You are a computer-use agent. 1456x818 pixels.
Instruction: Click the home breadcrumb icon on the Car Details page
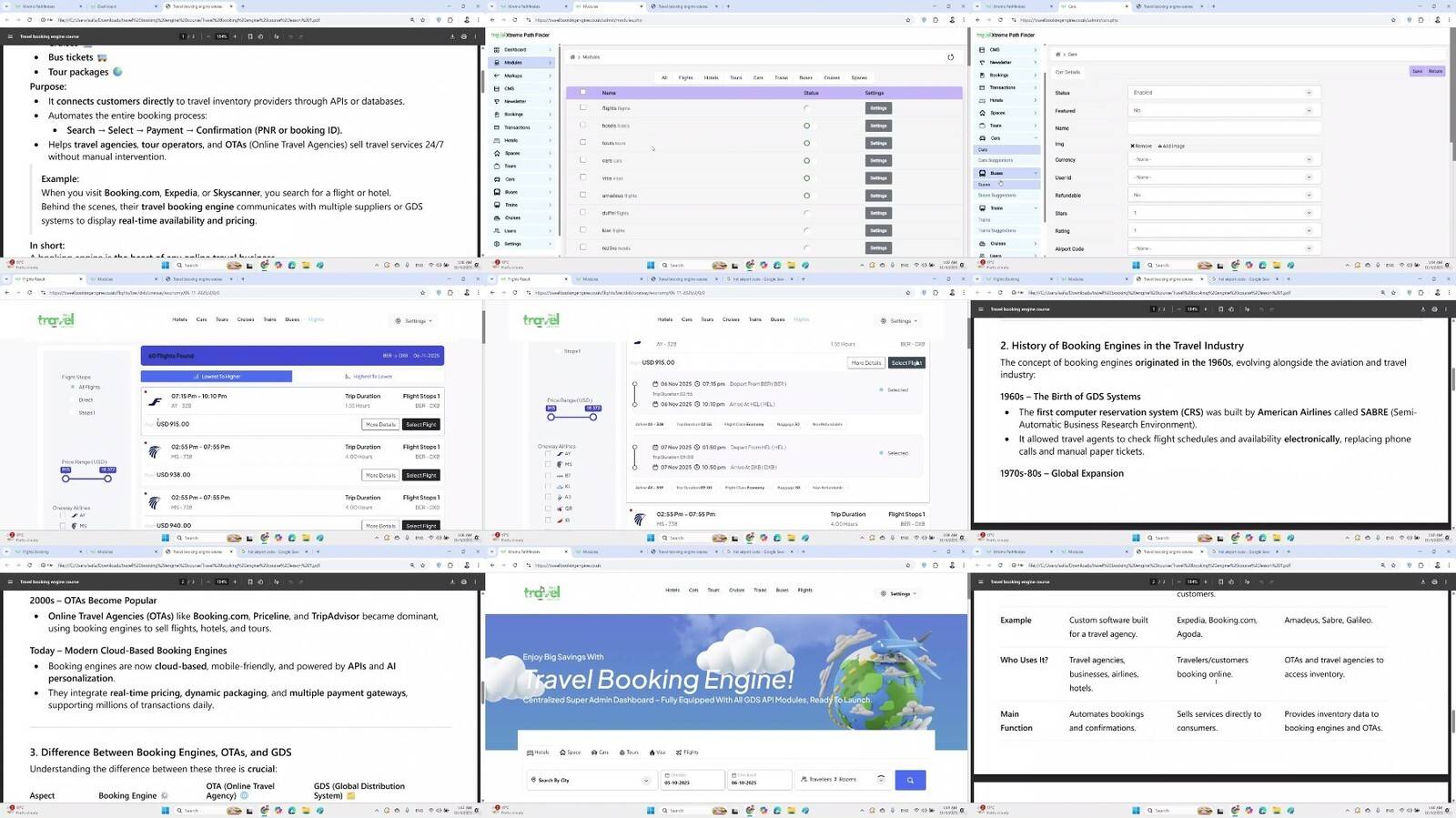tap(1057, 55)
